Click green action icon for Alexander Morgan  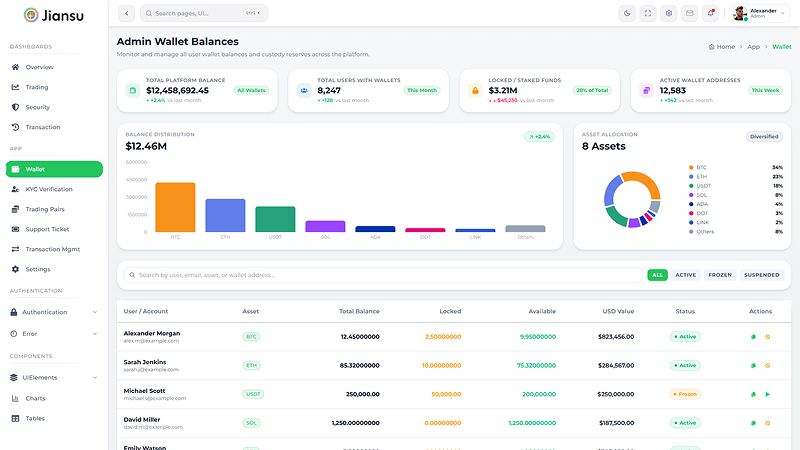[754, 337]
